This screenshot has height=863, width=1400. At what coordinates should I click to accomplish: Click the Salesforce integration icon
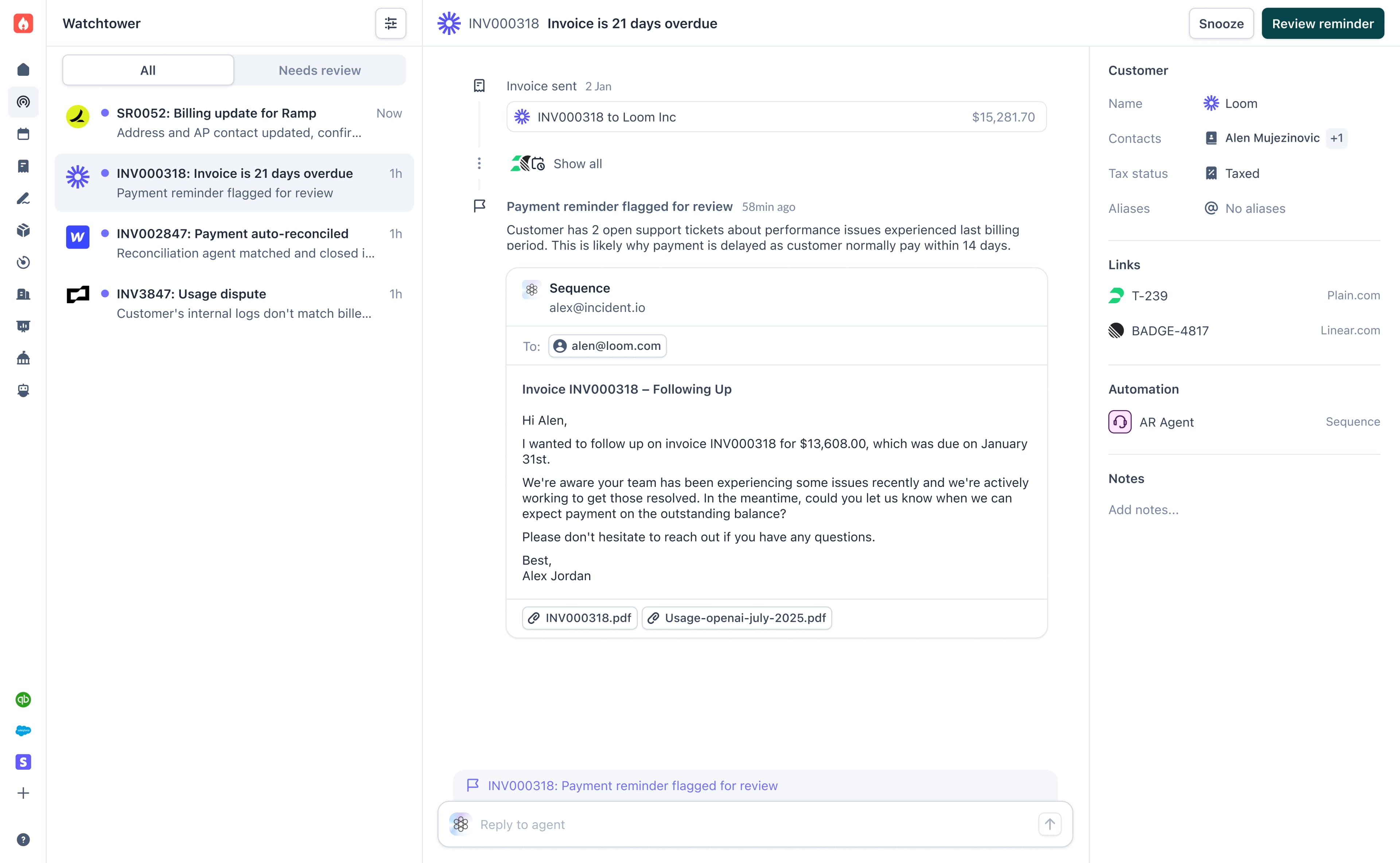[23, 731]
